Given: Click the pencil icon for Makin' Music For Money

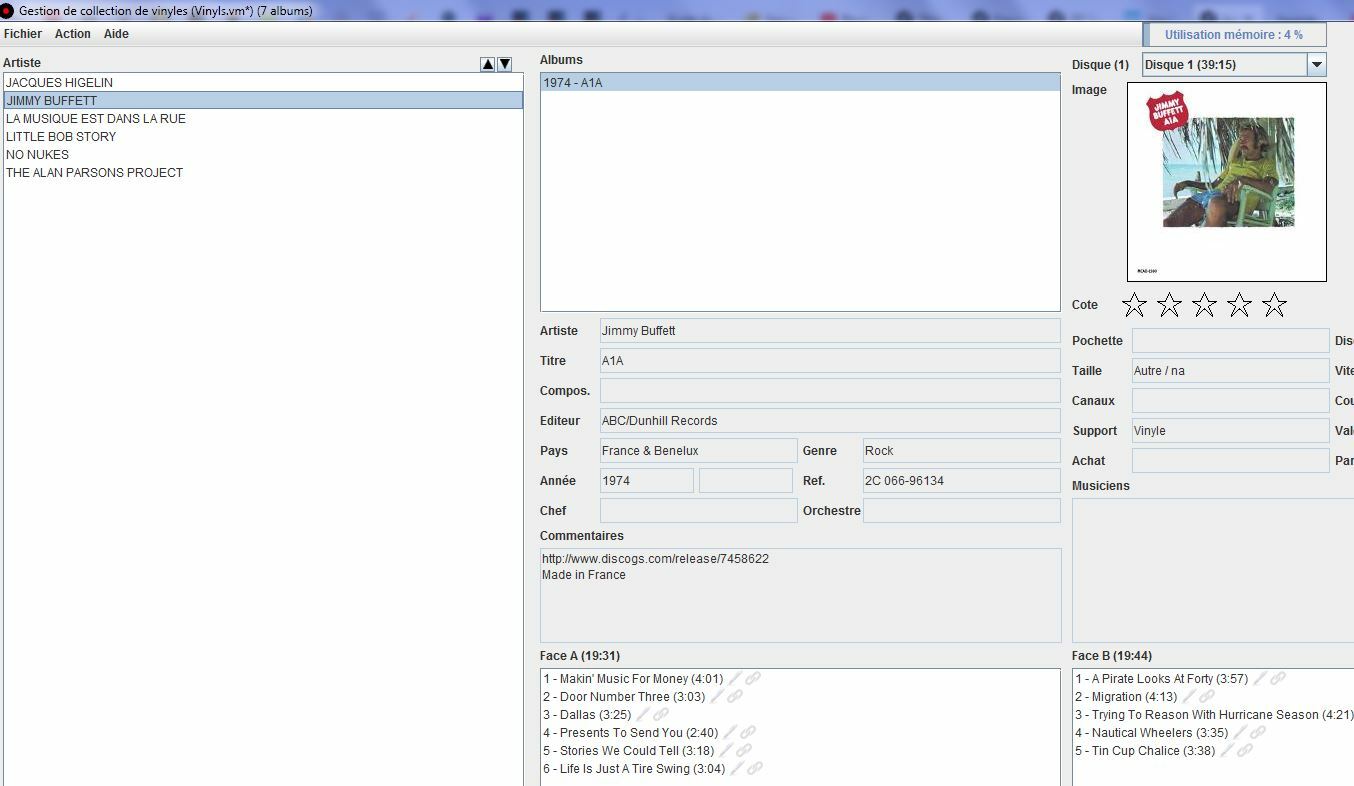Looking at the screenshot, I should click(x=735, y=678).
